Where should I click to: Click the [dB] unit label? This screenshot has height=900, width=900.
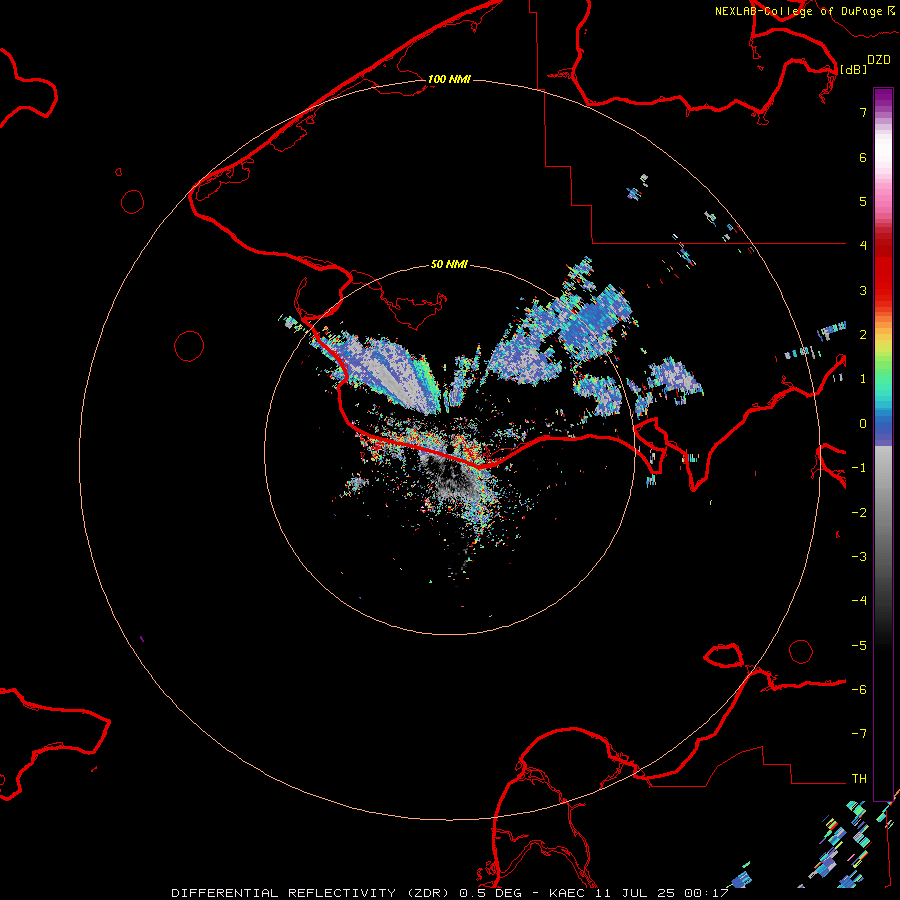(x=854, y=69)
